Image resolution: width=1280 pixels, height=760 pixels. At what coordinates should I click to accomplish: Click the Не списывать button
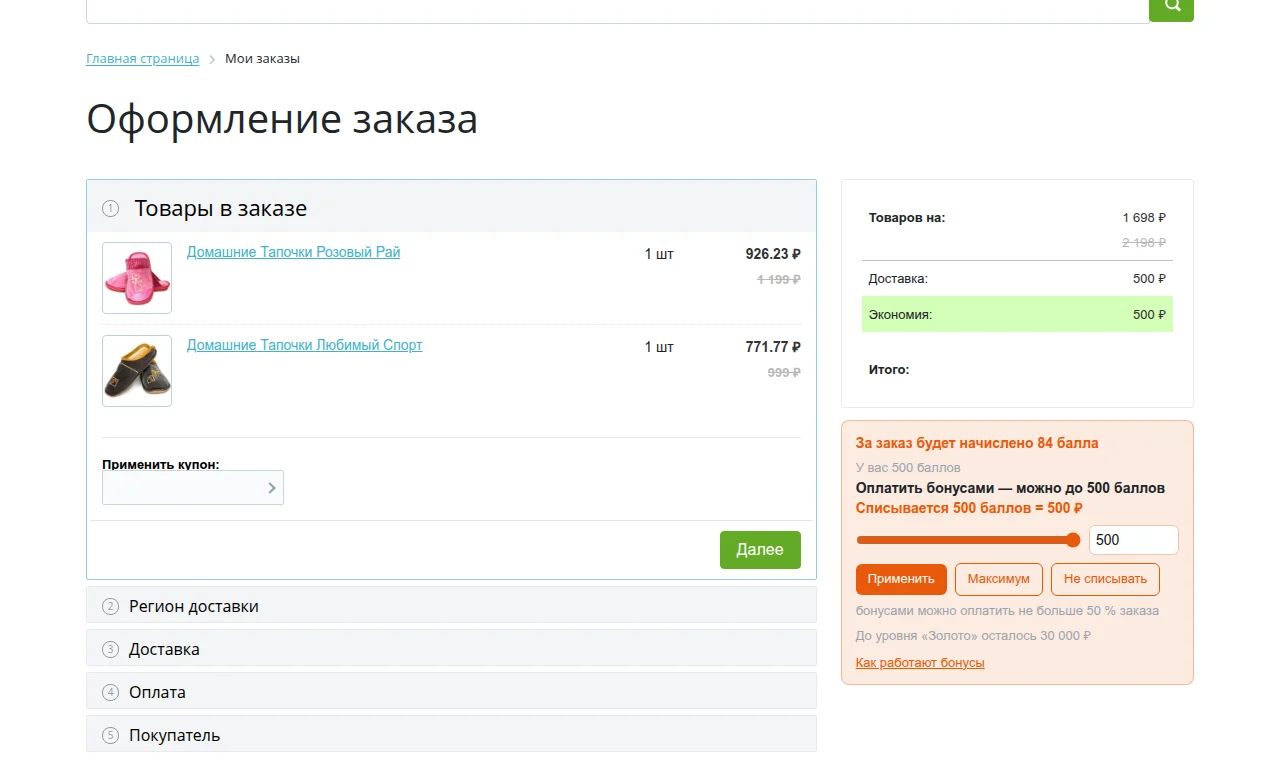pos(1105,579)
